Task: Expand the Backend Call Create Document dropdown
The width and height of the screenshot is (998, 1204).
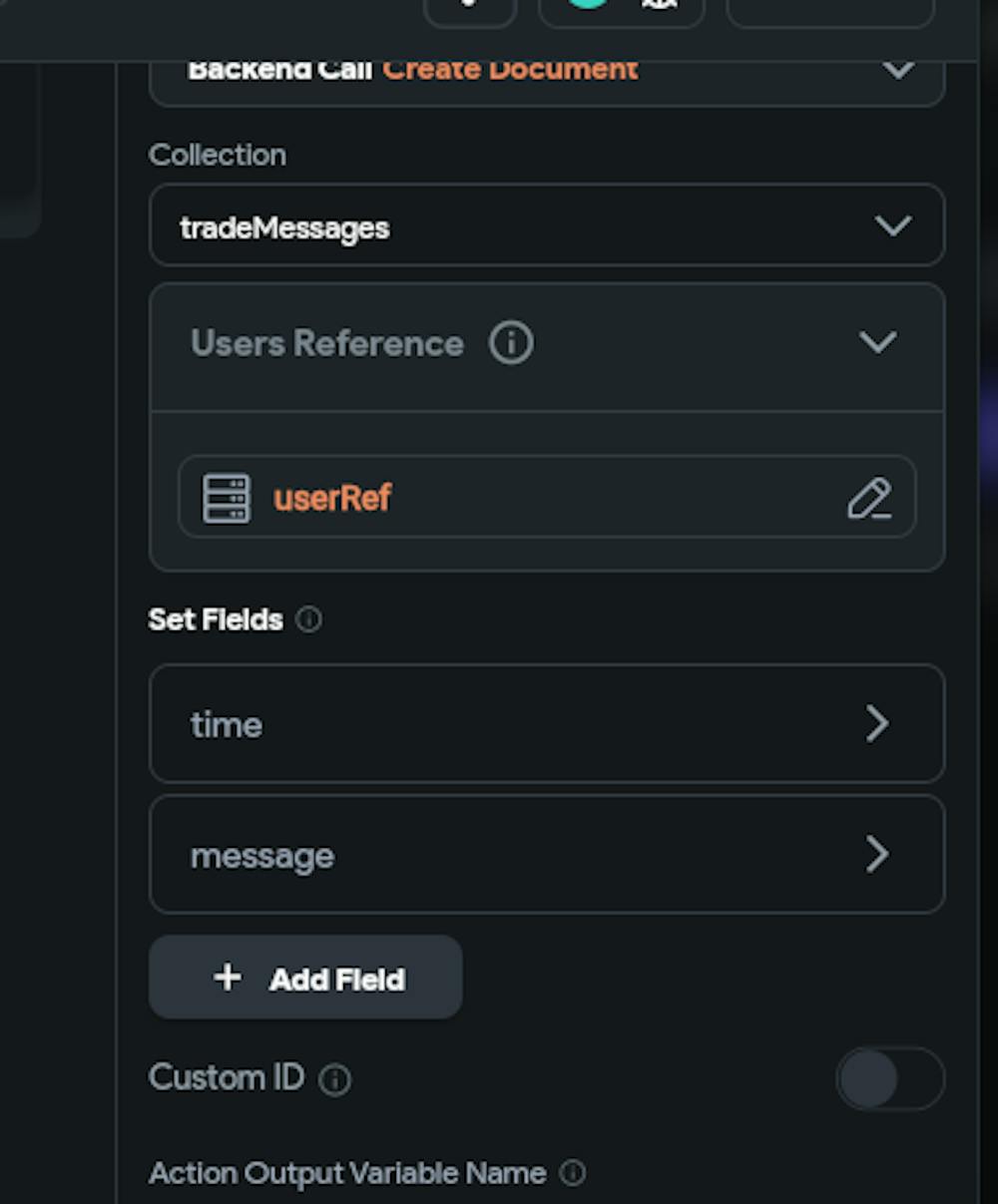Action: coord(898,69)
